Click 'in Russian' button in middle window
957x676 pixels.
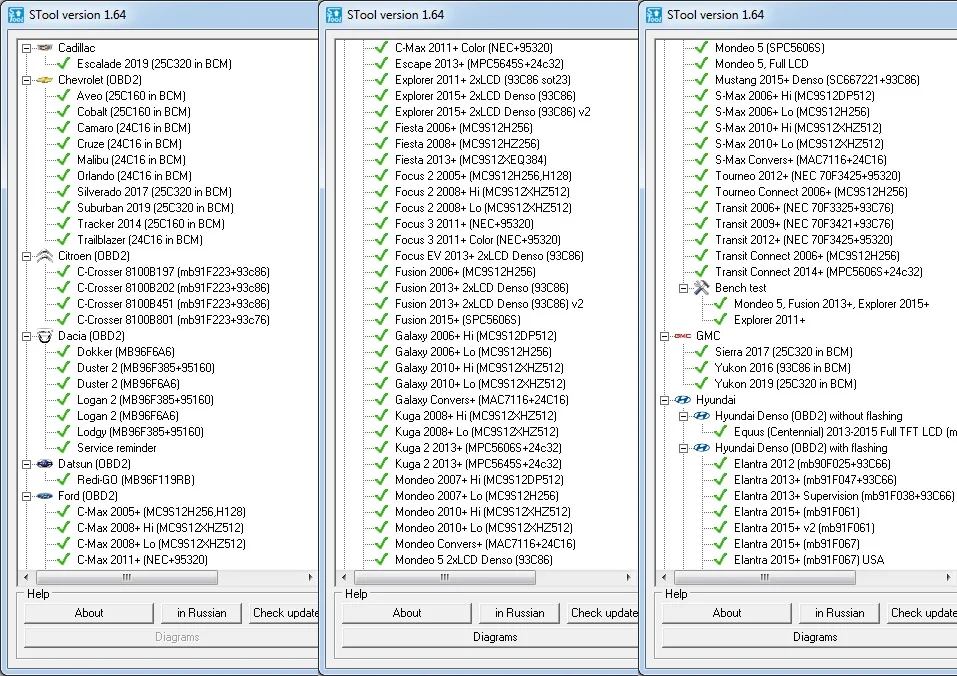[x=520, y=613]
